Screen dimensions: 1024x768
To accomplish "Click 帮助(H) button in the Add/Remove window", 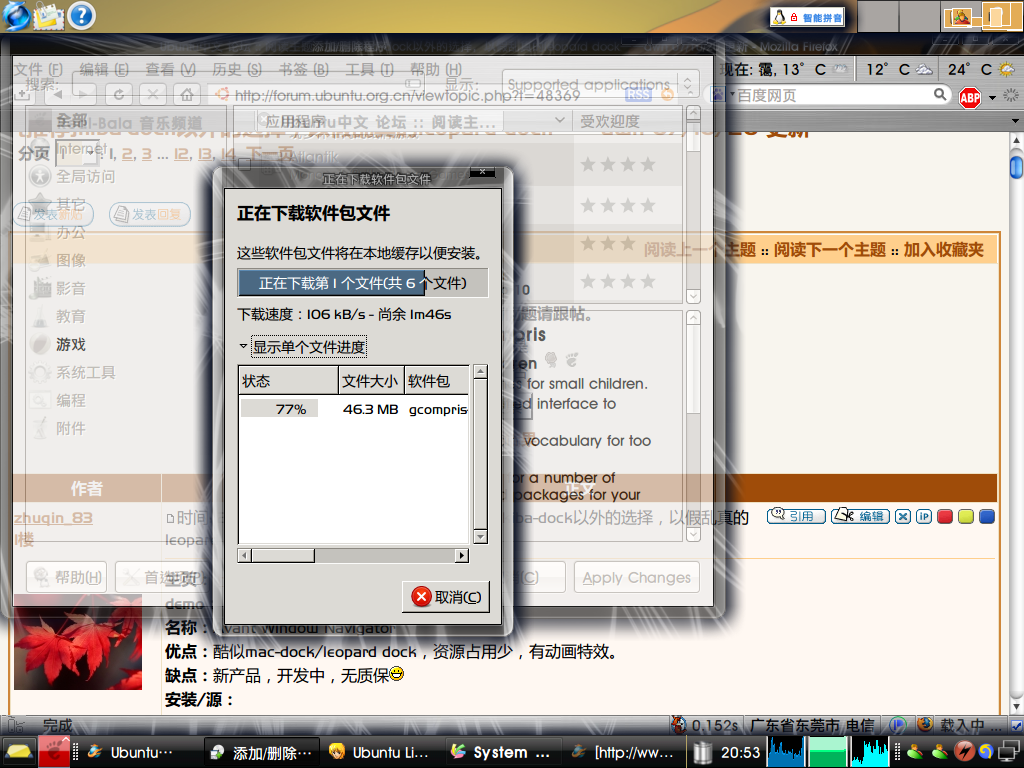I will click(67, 577).
